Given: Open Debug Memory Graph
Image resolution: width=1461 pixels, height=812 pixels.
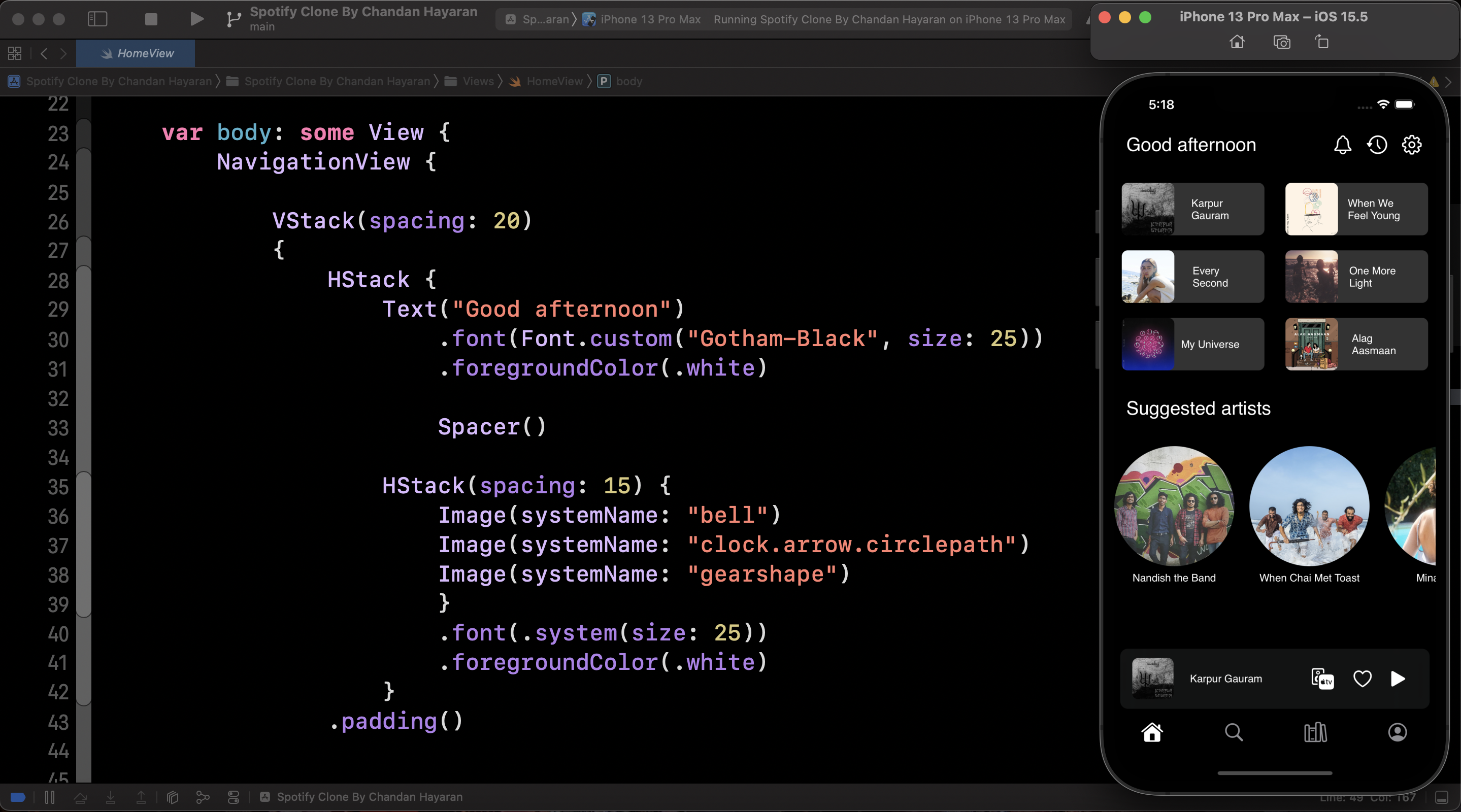Looking at the screenshot, I should click(203, 797).
